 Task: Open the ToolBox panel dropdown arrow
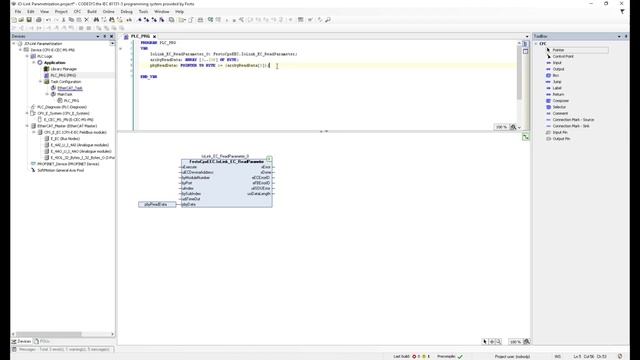point(619,36)
